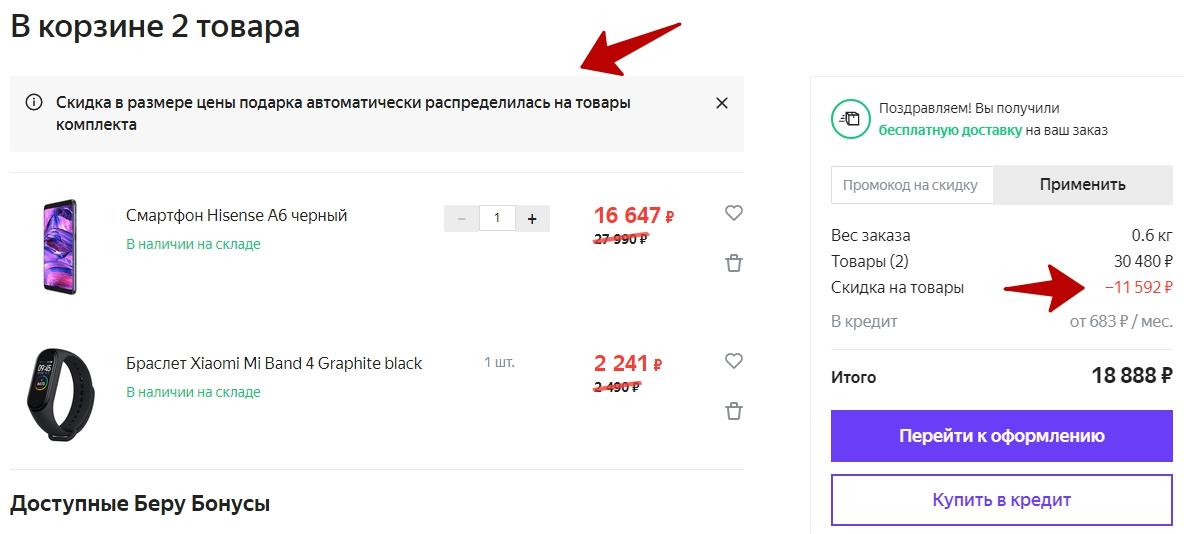
Task: Open Браслет Xiaomi Mi Band 4 link
Action: point(274,363)
